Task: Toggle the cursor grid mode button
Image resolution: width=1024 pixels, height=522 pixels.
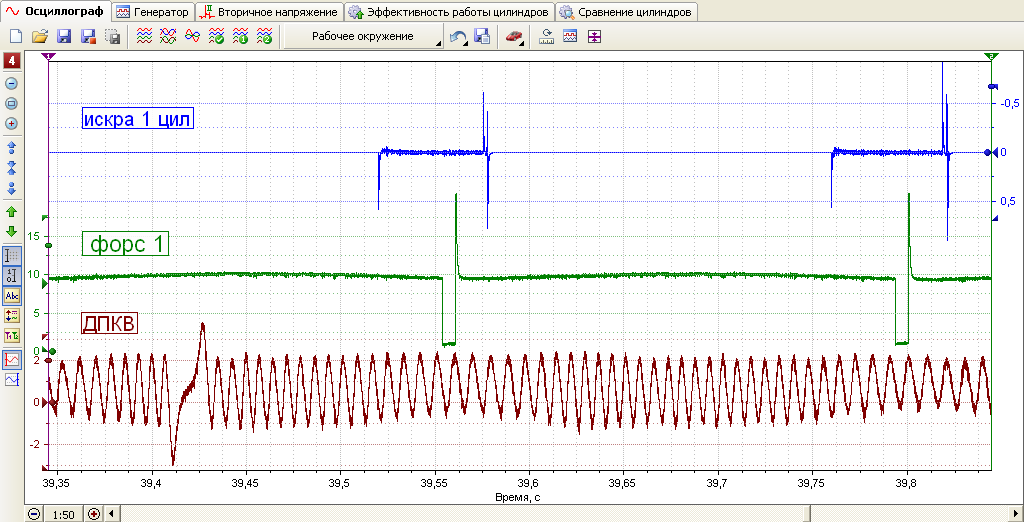Action: coord(12,255)
